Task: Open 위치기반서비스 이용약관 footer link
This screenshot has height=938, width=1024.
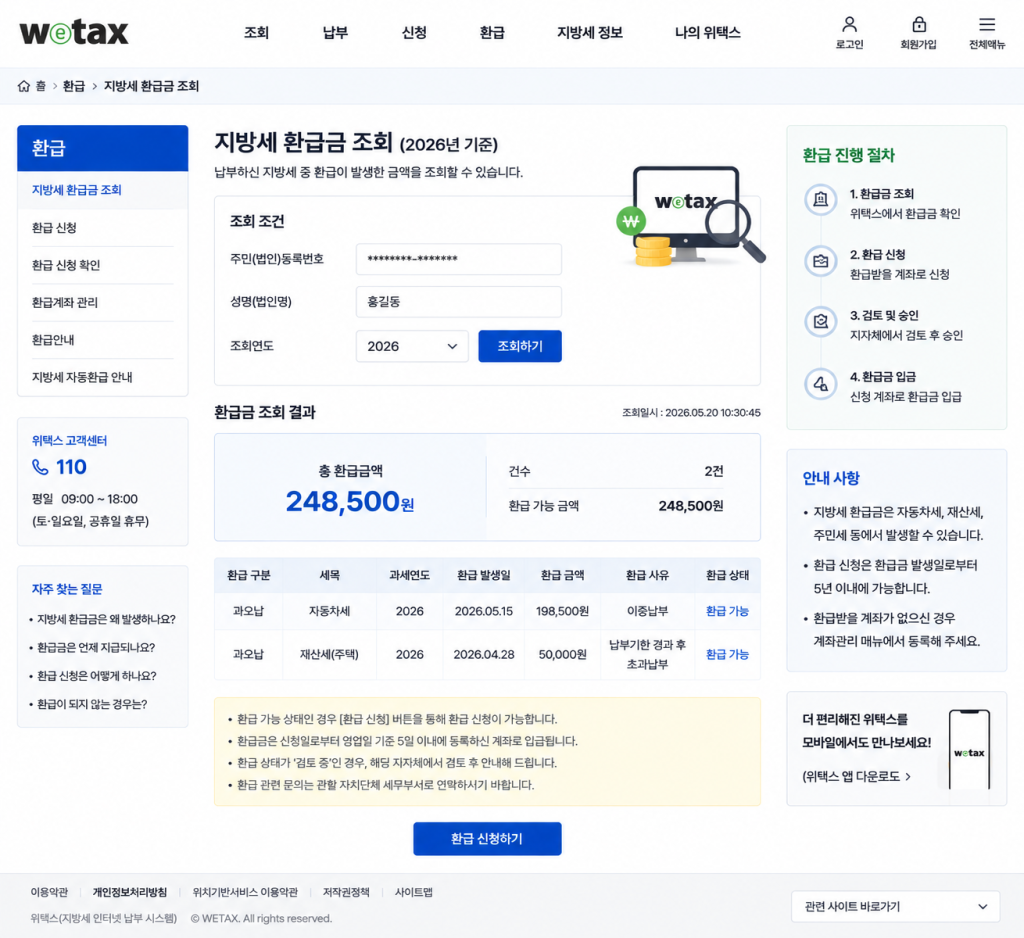Action: [x=245, y=892]
